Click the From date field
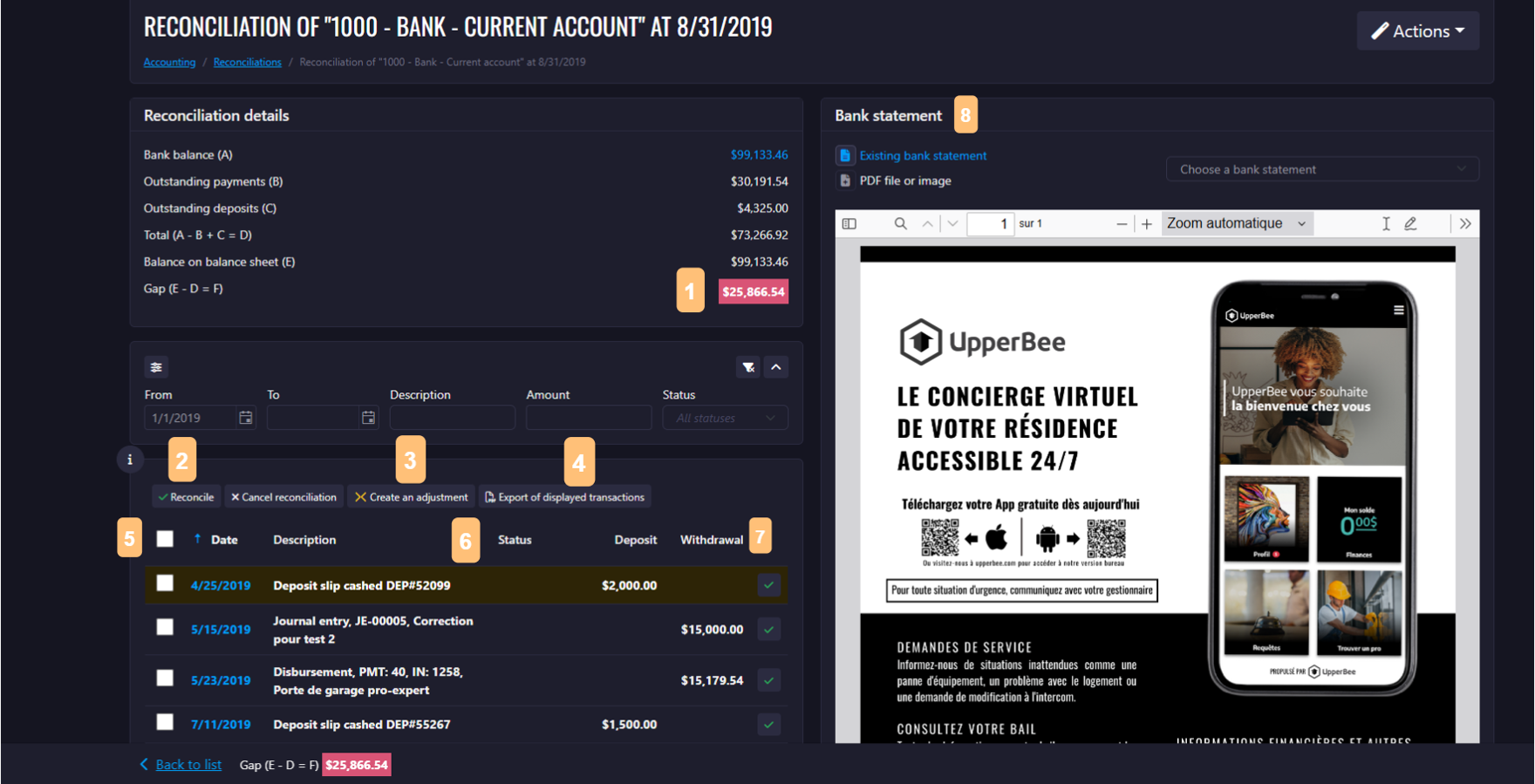 [190, 418]
